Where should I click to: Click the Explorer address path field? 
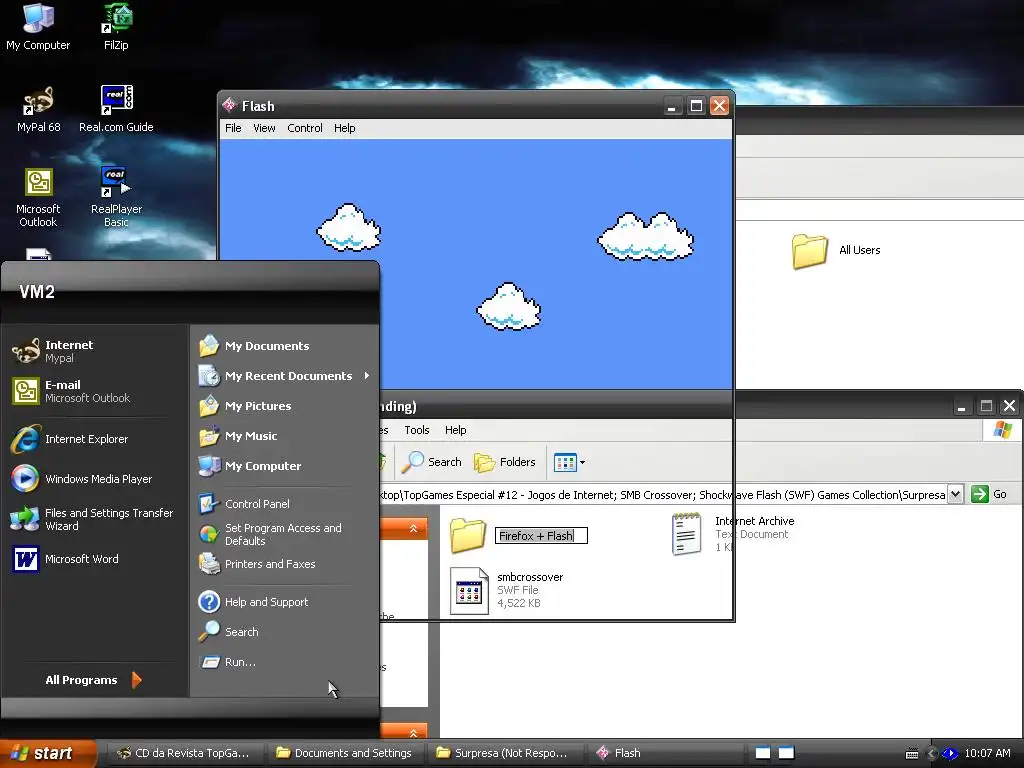663,494
